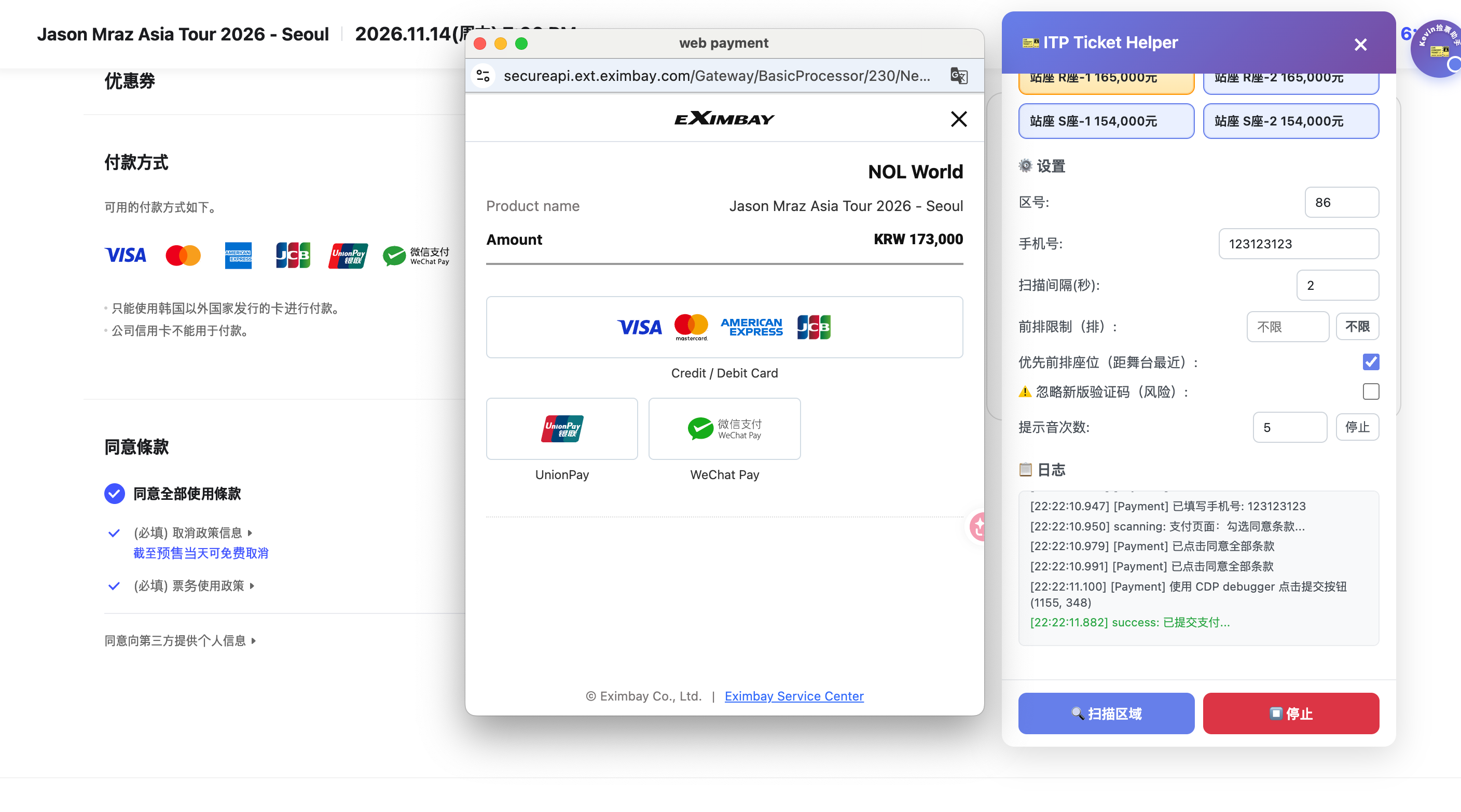Click the Mastercard logo on NOL payment page
1461x812 pixels.
[183, 255]
